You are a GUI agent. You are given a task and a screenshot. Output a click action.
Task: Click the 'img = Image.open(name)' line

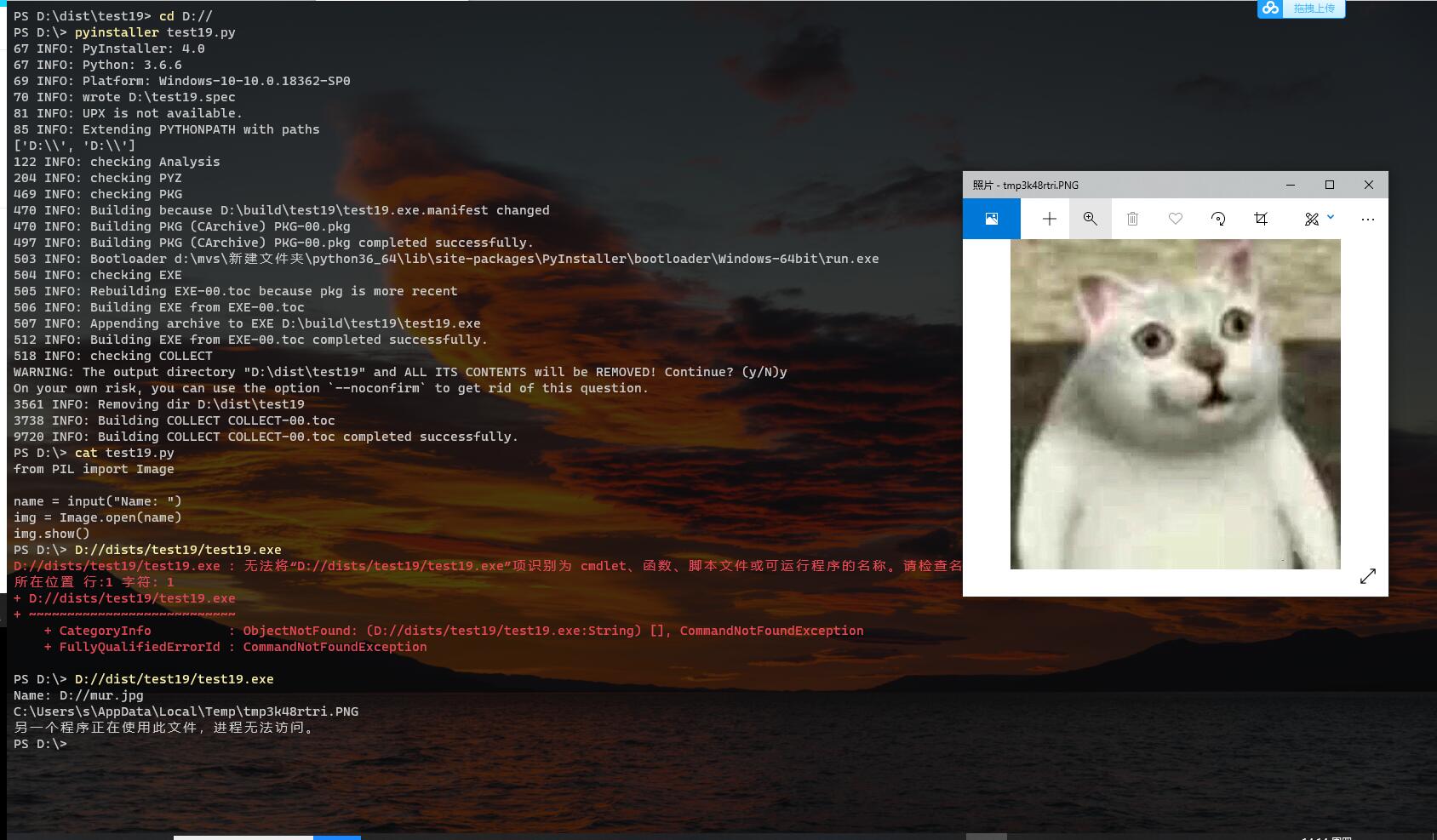(x=97, y=517)
